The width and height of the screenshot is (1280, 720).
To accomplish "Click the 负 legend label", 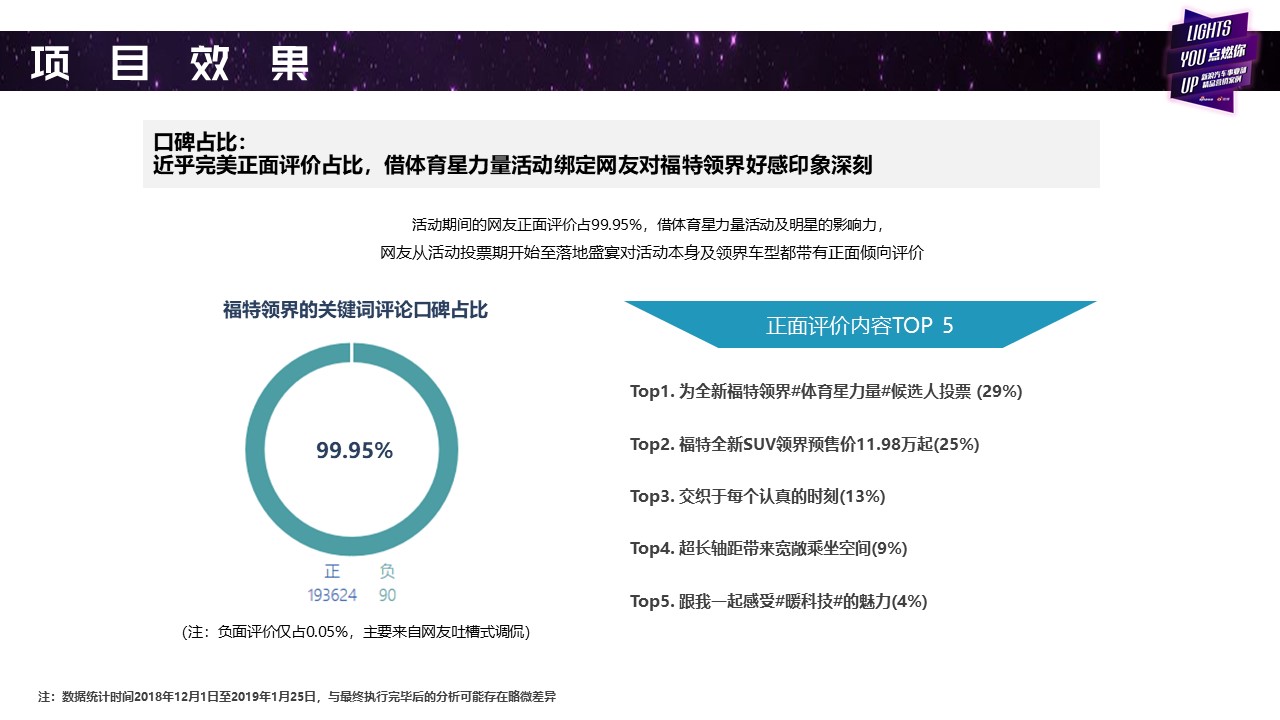I will pyautogui.click(x=387, y=572).
